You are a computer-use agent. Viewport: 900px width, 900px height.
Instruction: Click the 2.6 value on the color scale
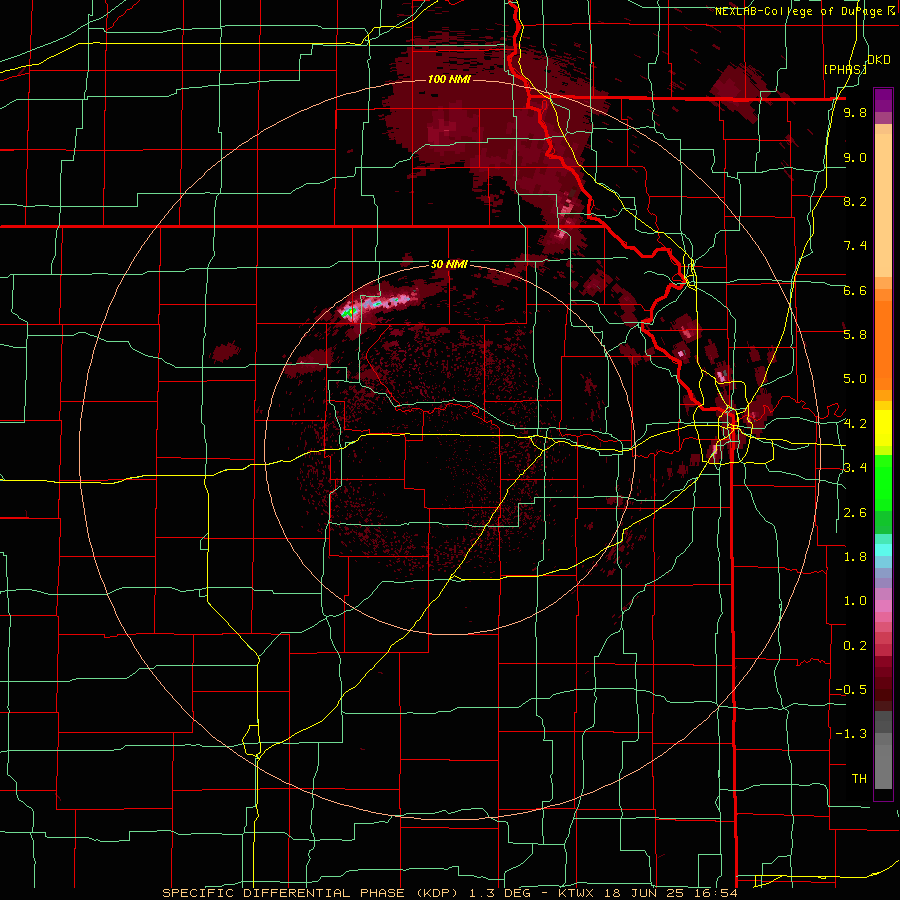tap(855, 513)
